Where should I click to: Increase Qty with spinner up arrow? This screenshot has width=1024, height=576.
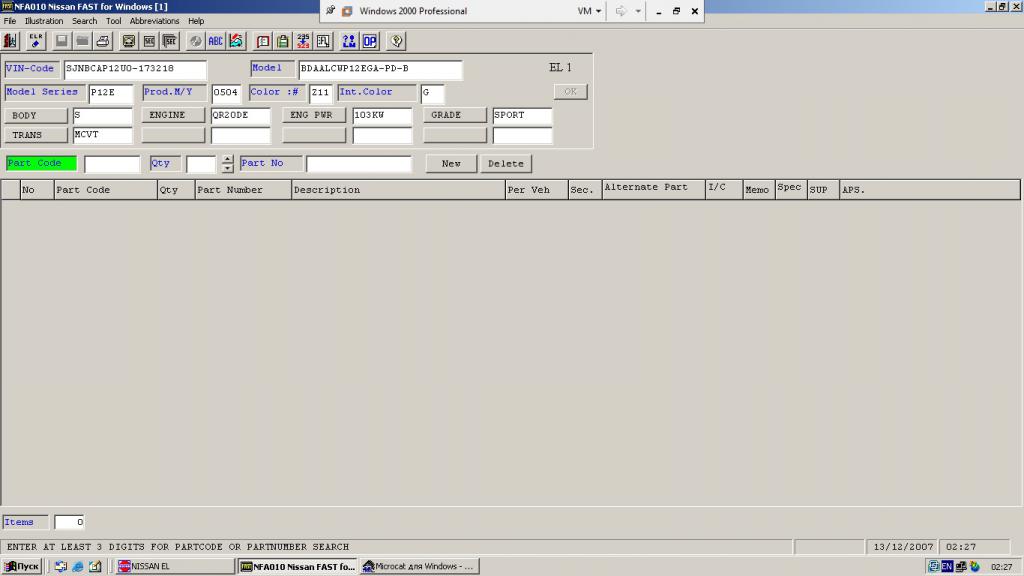pos(227,159)
